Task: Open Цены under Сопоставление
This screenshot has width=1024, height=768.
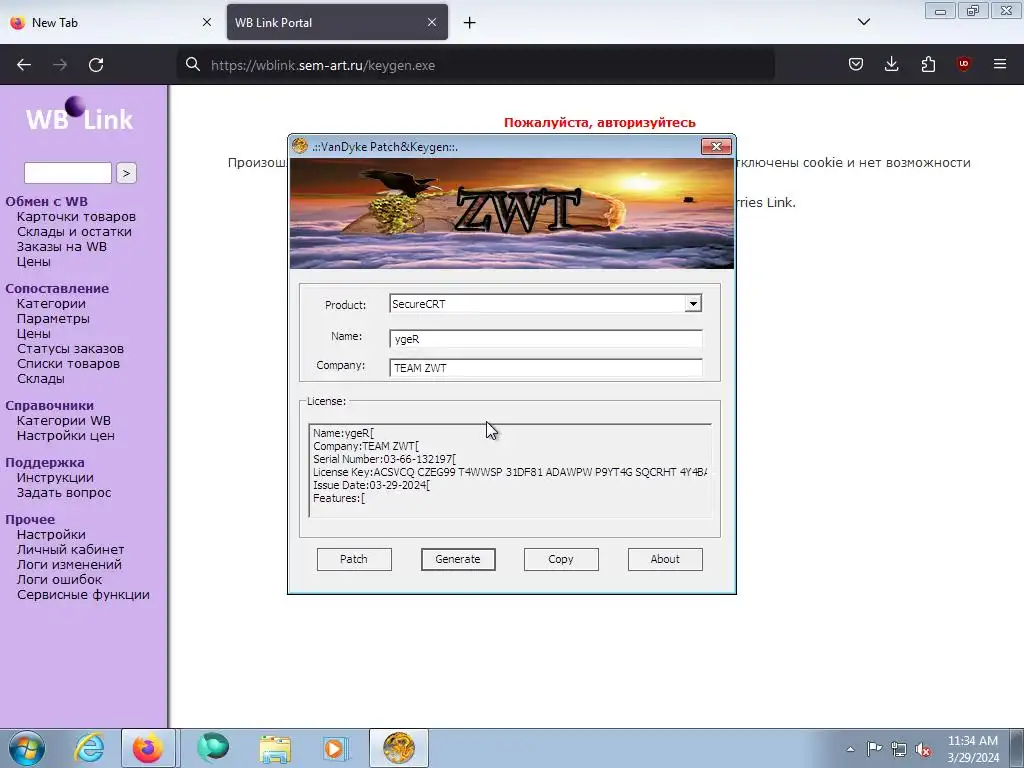Action: 34,334
